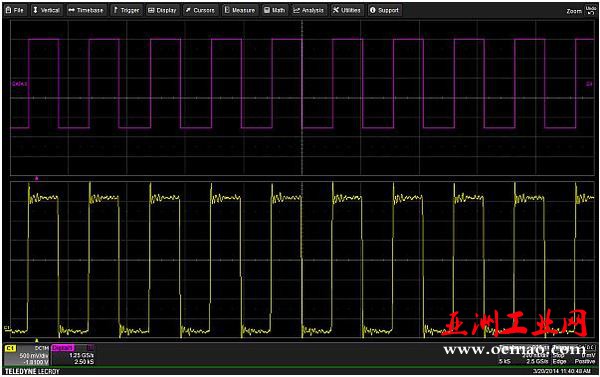600x377 pixels.
Task: Open the Math menu
Action: click(x=274, y=10)
